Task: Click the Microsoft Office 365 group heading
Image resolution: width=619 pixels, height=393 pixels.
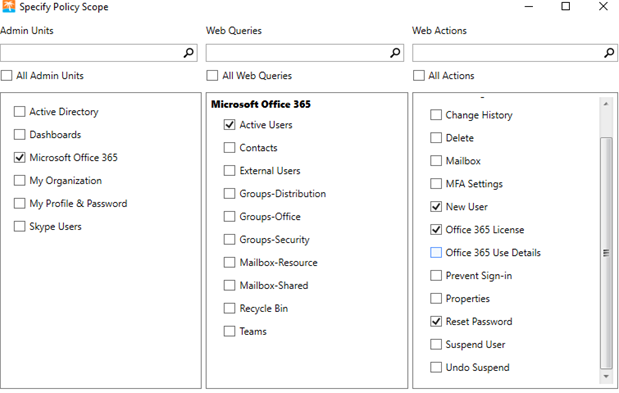Action: (x=261, y=104)
